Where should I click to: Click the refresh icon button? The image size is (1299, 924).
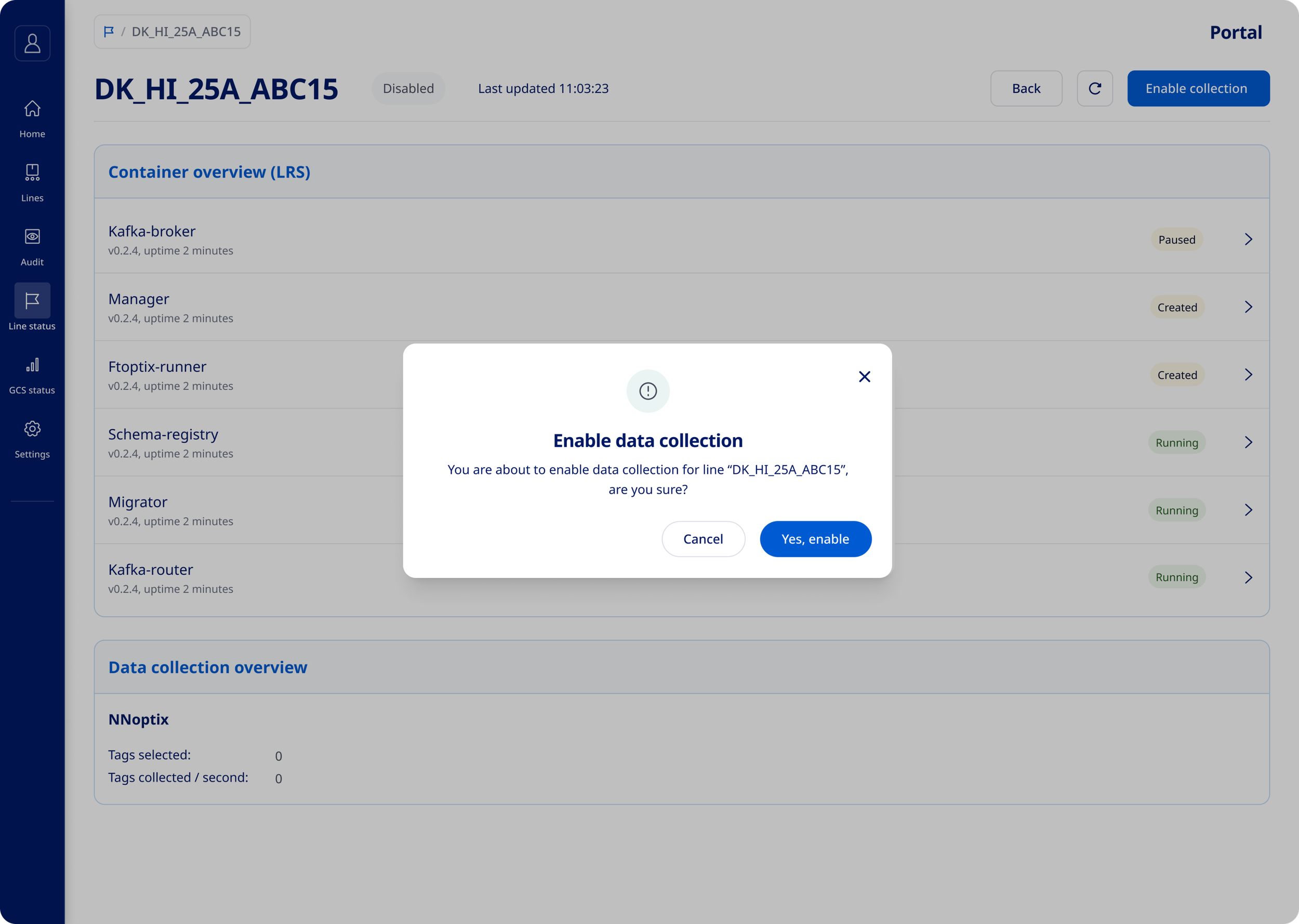(1094, 89)
